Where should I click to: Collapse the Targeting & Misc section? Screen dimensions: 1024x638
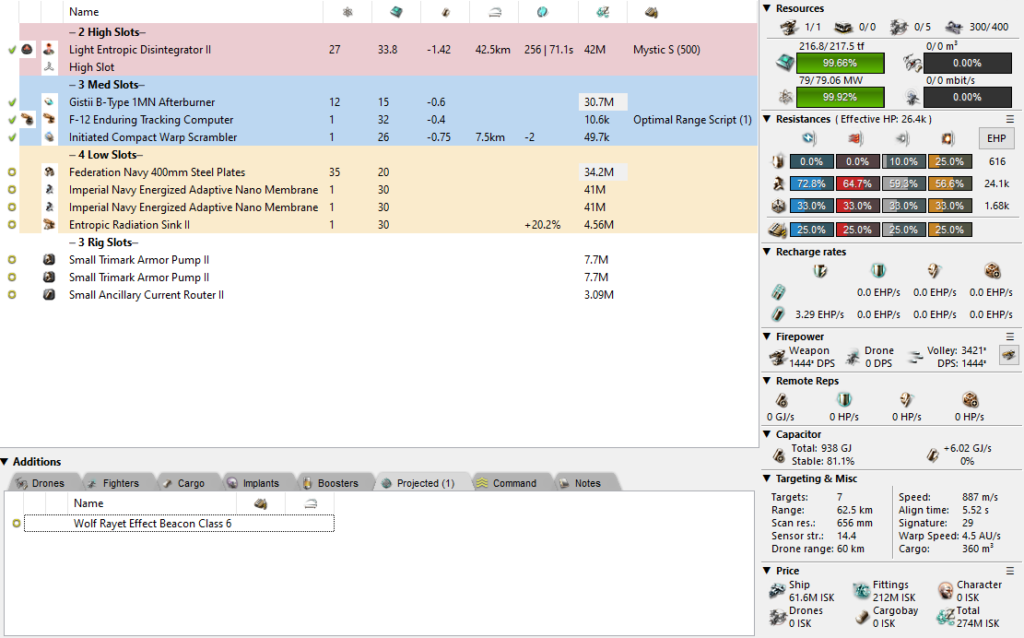coord(767,479)
